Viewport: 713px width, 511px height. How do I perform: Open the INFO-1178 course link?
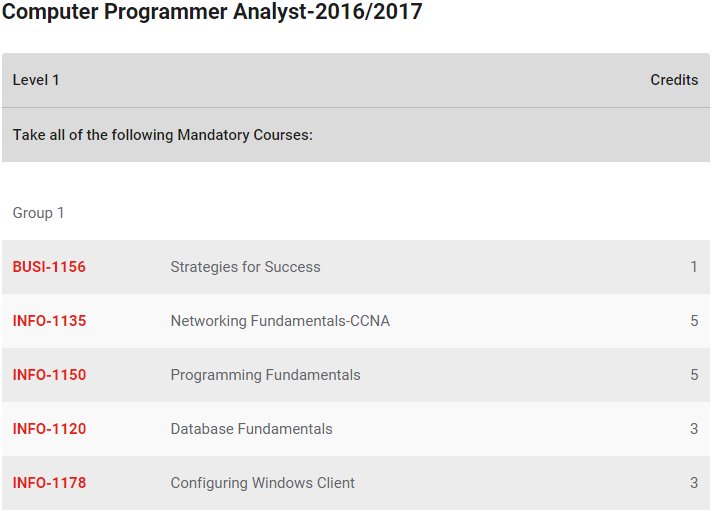tap(49, 483)
